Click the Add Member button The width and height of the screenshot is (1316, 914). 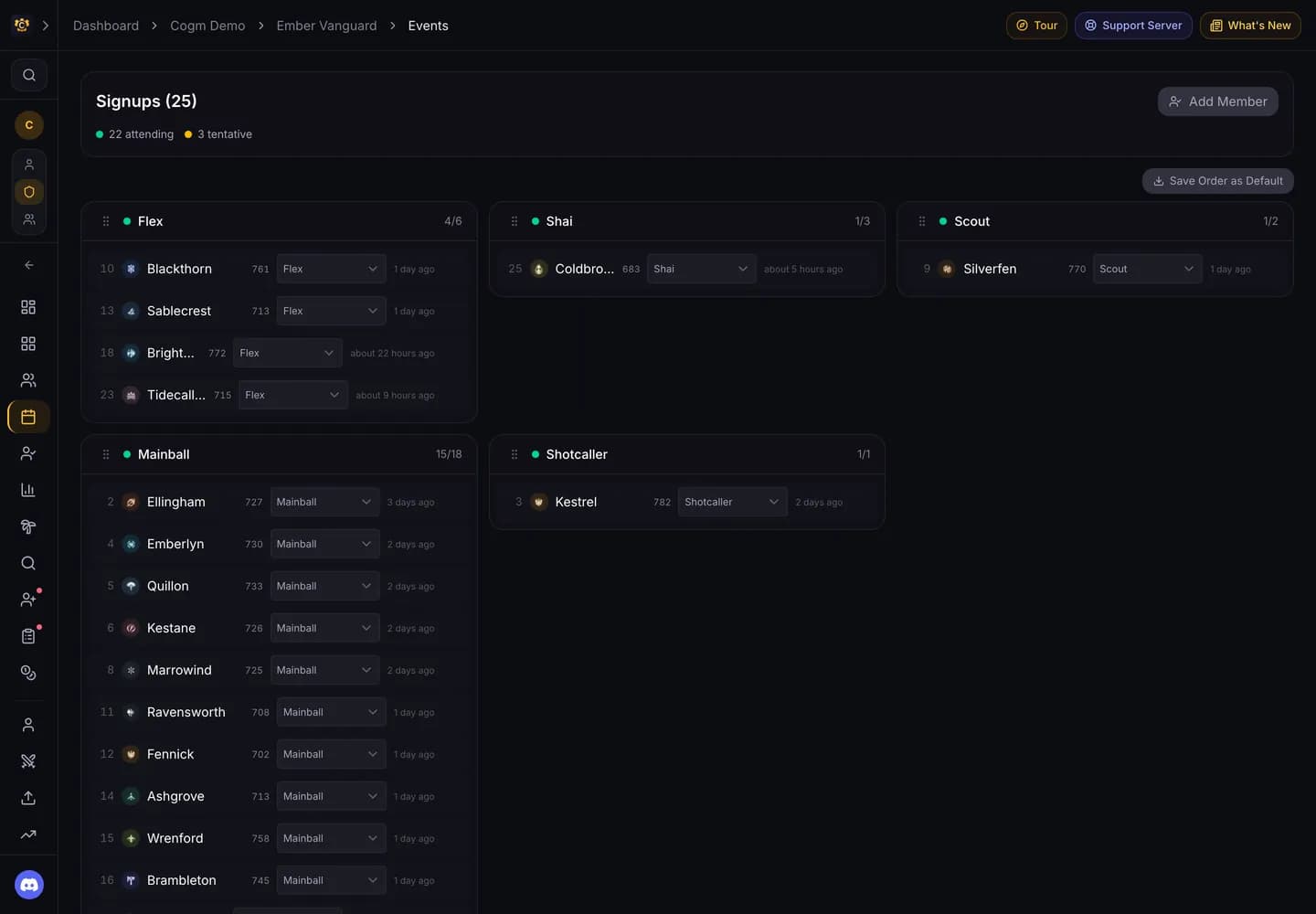click(x=1217, y=101)
